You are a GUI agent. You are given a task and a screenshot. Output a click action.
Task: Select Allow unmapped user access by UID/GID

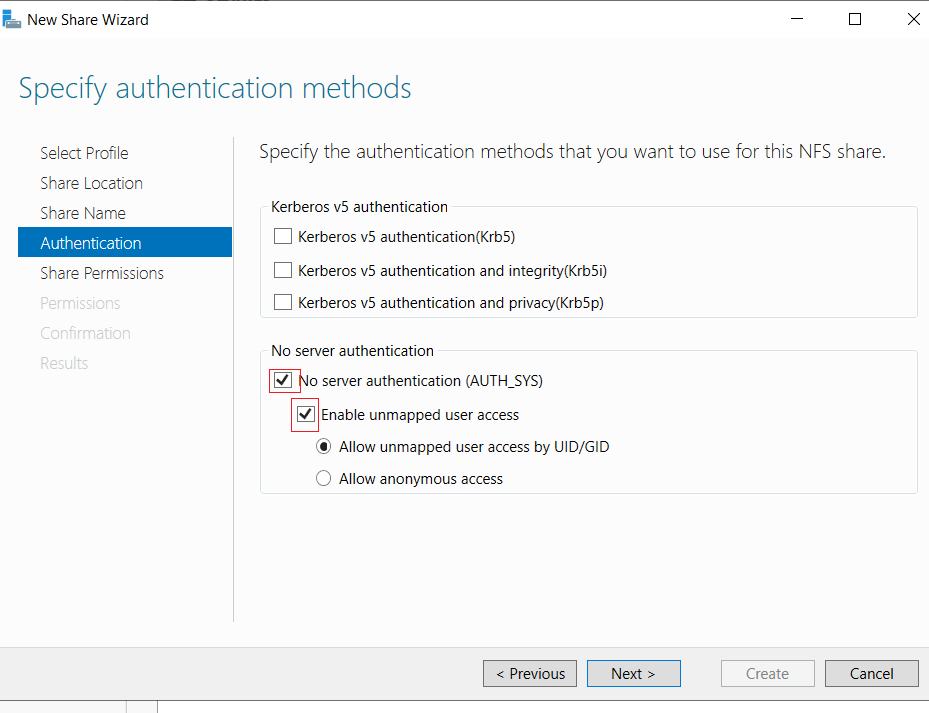pos(323,446)
